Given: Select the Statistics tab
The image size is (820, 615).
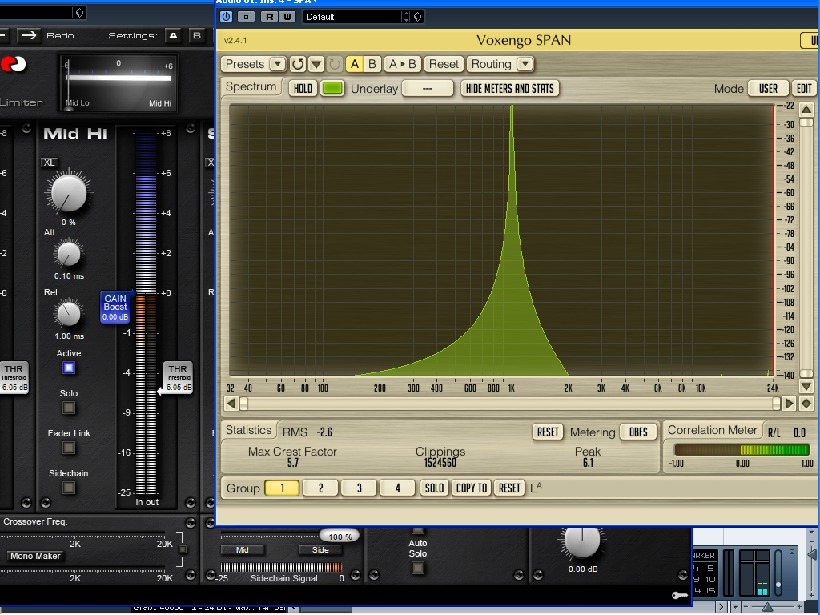Looking at the screenshot, I should coord(249,430).
